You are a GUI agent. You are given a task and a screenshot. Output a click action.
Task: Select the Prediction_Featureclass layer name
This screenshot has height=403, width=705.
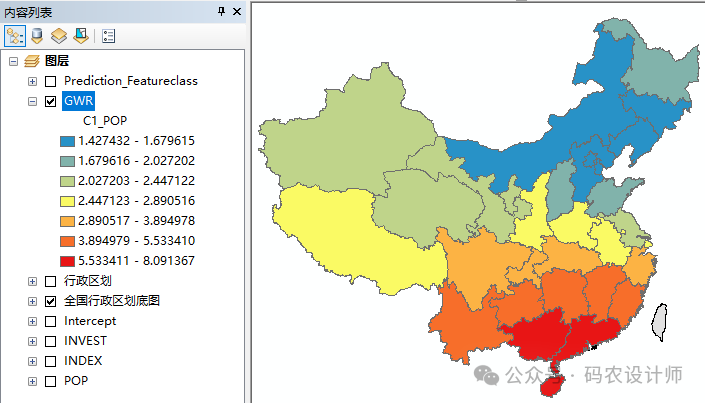tap(131, 81)
